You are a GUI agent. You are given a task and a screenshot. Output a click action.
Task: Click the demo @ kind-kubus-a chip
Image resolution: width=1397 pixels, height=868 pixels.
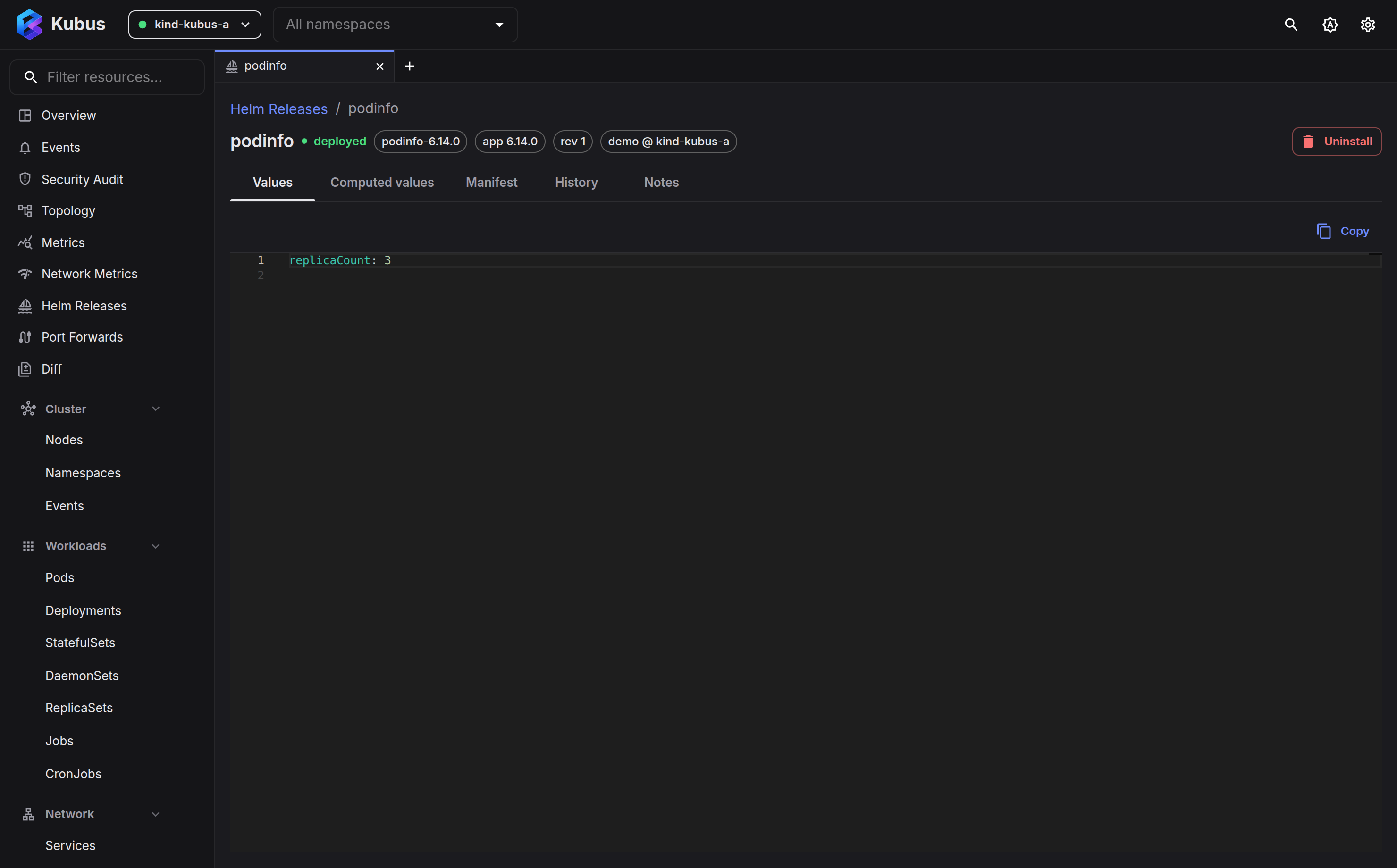(668, 141)
